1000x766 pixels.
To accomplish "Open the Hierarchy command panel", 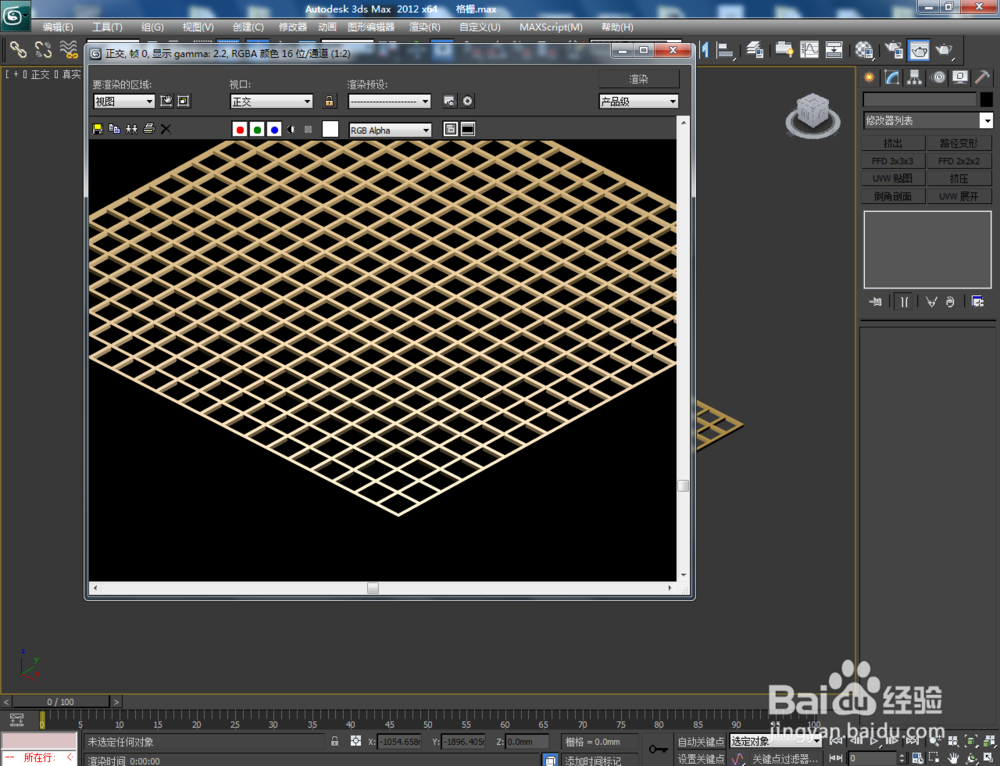I will click(915, 78).
